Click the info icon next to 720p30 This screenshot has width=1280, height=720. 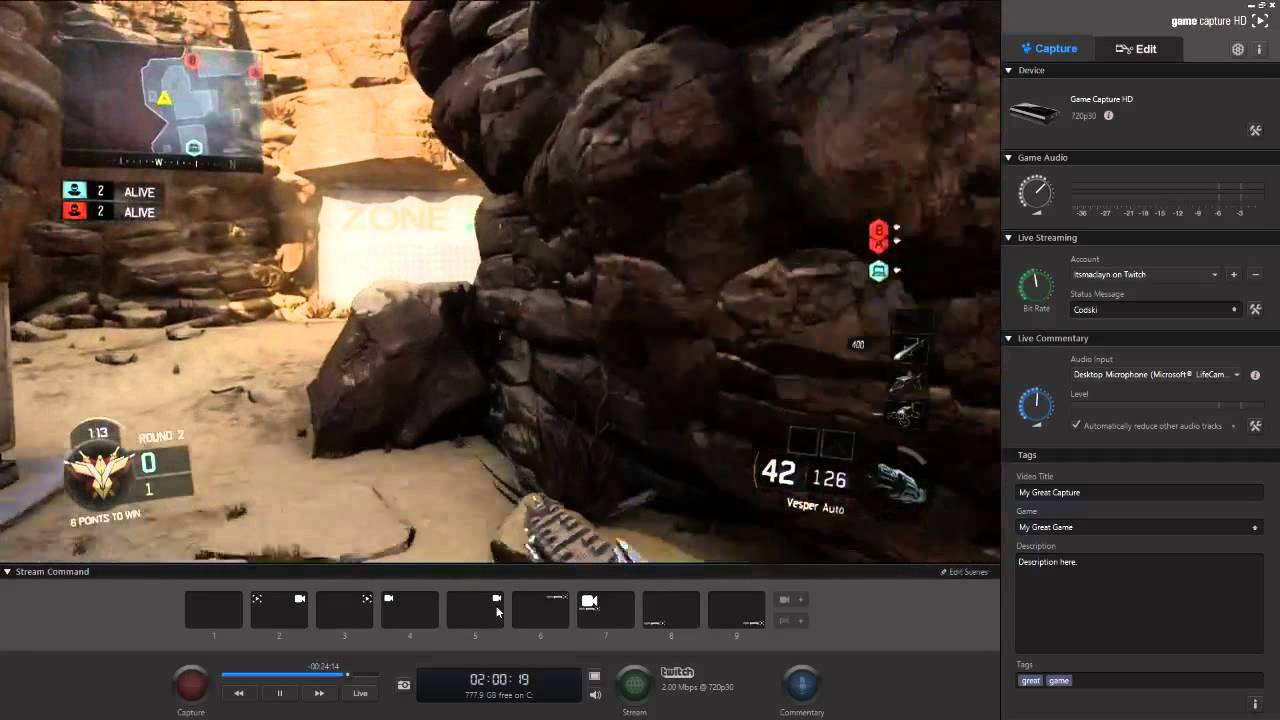1108,116
